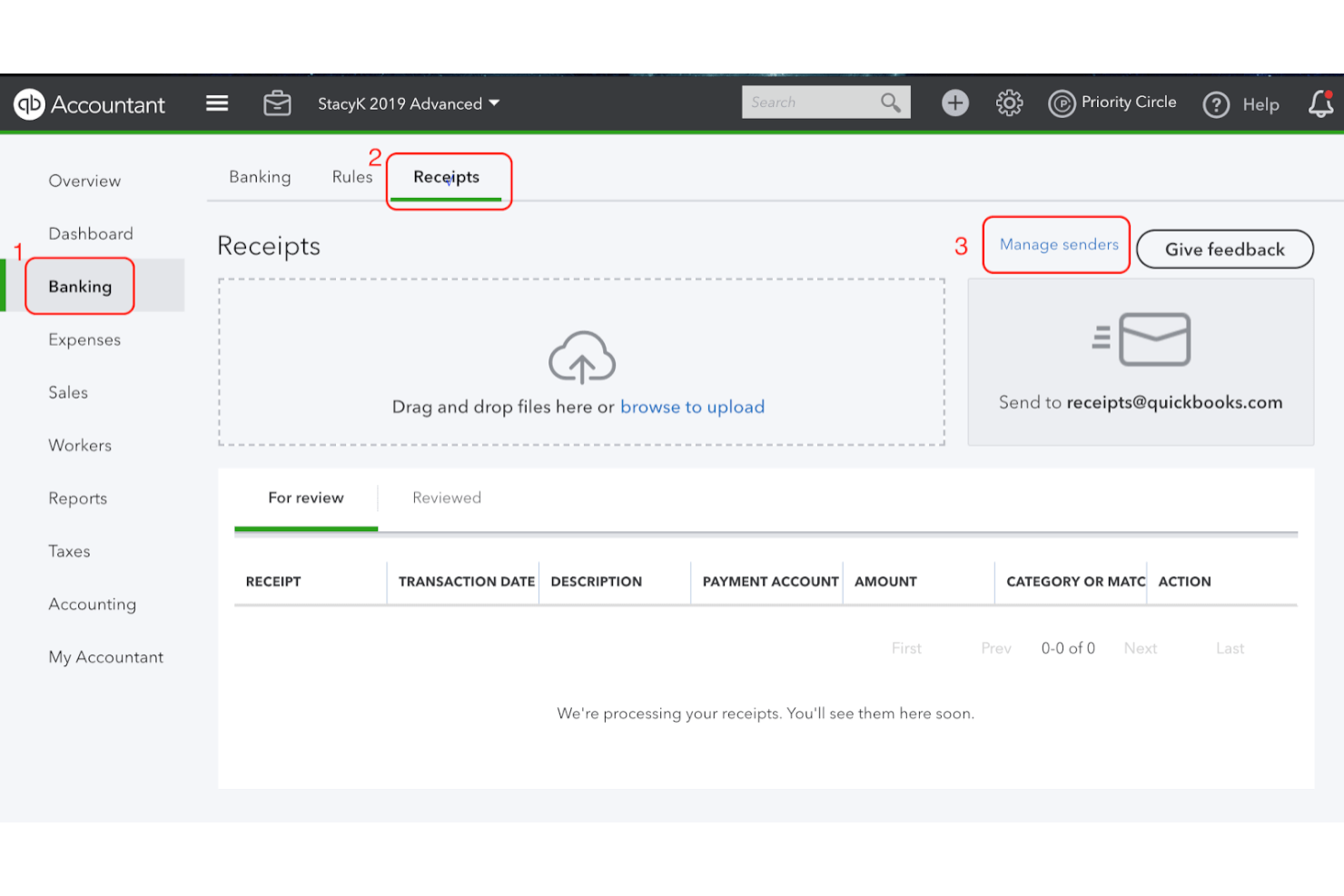The width and height of the screenshot is (1344, 896).
Task: Open the StacyK 2019 Advanced company dropdown
Action: (408, 103)
